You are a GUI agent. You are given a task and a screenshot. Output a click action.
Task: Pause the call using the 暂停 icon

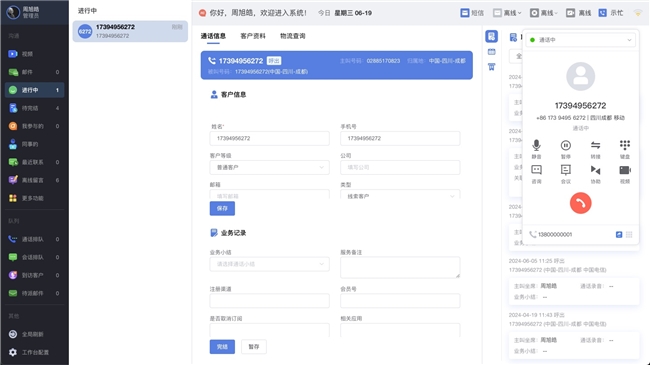(x=565, y=145)
